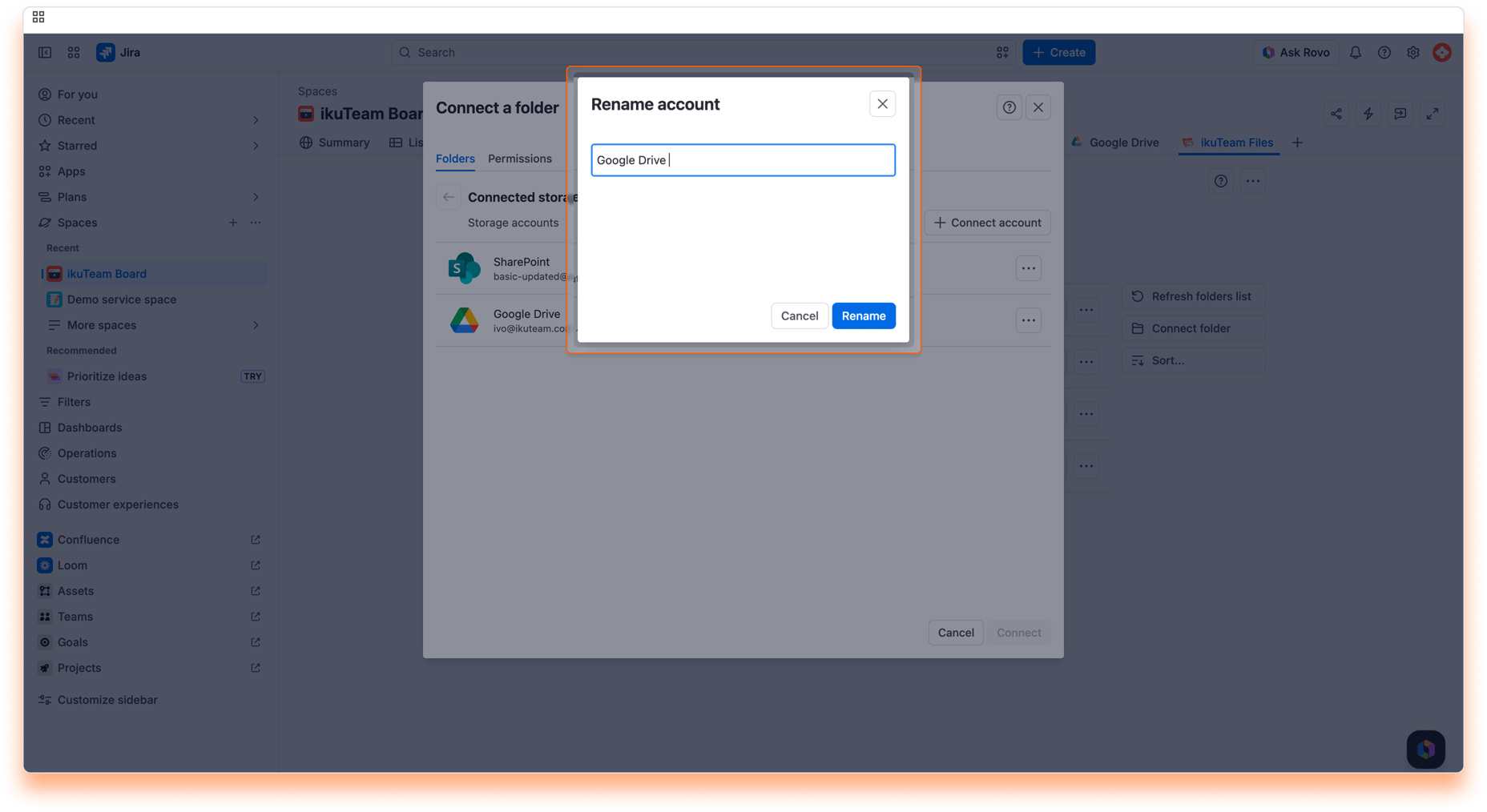Open Operations in the sidebar
1487x812 pixels.
pyautogui.click(x=87, y=453)
